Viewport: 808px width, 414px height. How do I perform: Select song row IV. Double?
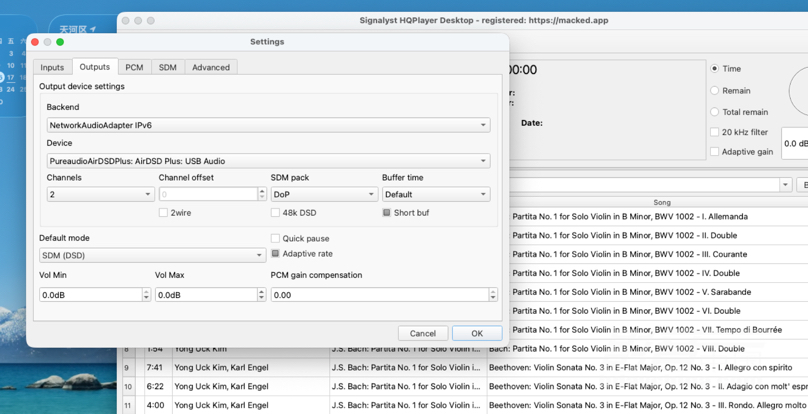[x=659, y=273]
